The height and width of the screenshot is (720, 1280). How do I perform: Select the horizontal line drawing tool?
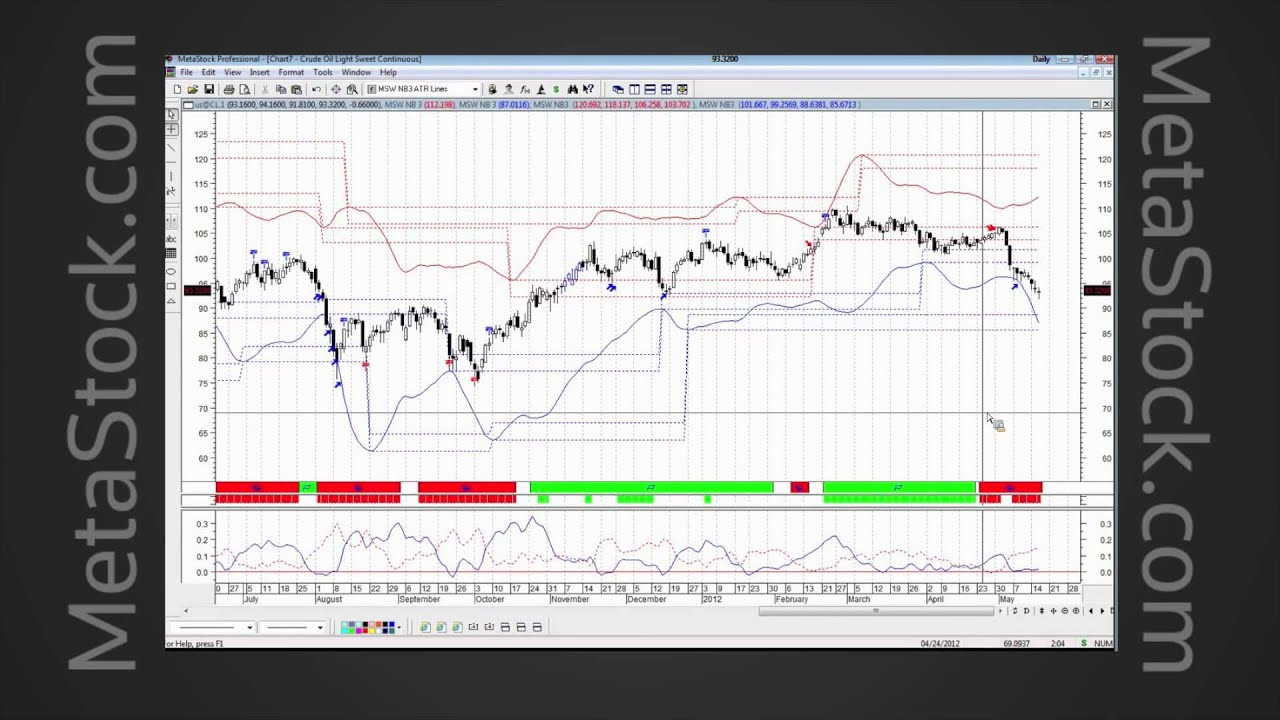[172, 161]
